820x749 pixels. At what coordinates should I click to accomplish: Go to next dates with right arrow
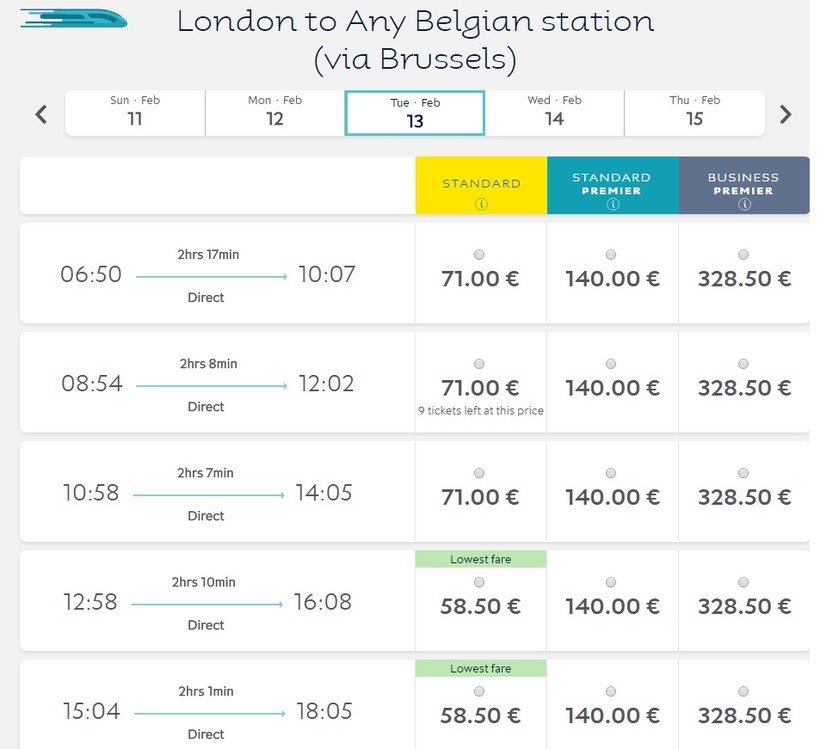[x=786, y=114]
